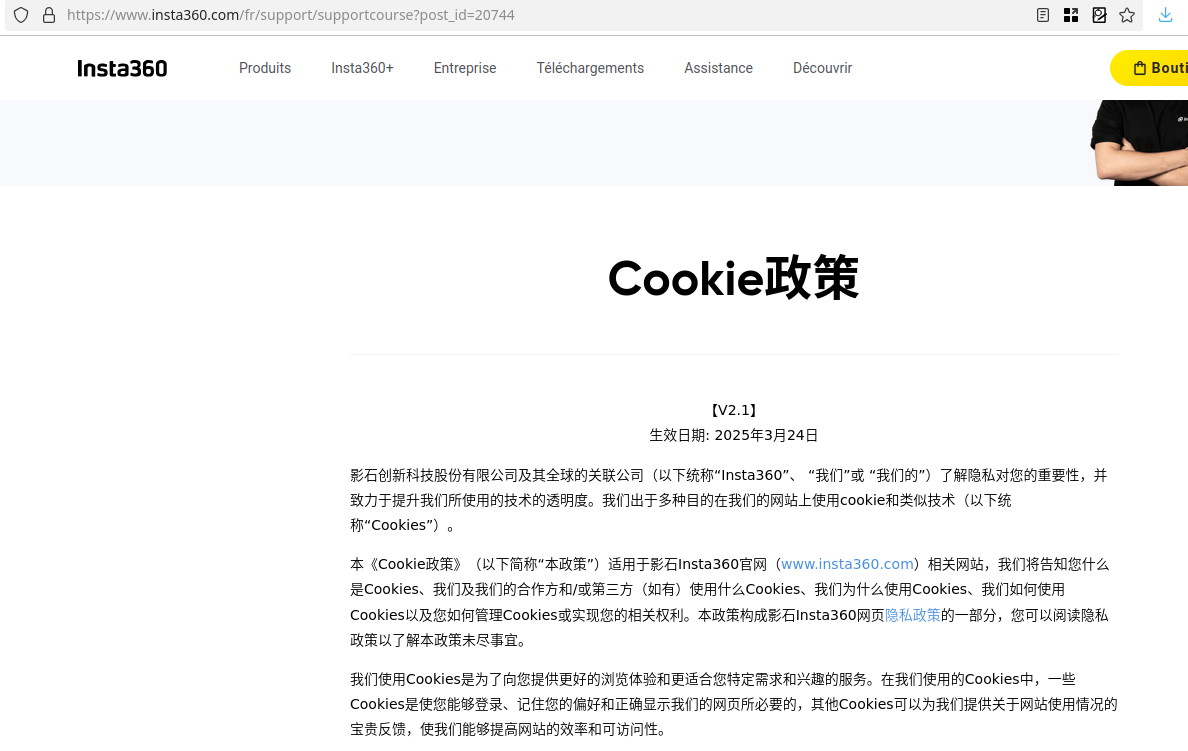Click the QR code extension icon
The height and width of the screenshot is (751, 1188).
coord(1071,15)
